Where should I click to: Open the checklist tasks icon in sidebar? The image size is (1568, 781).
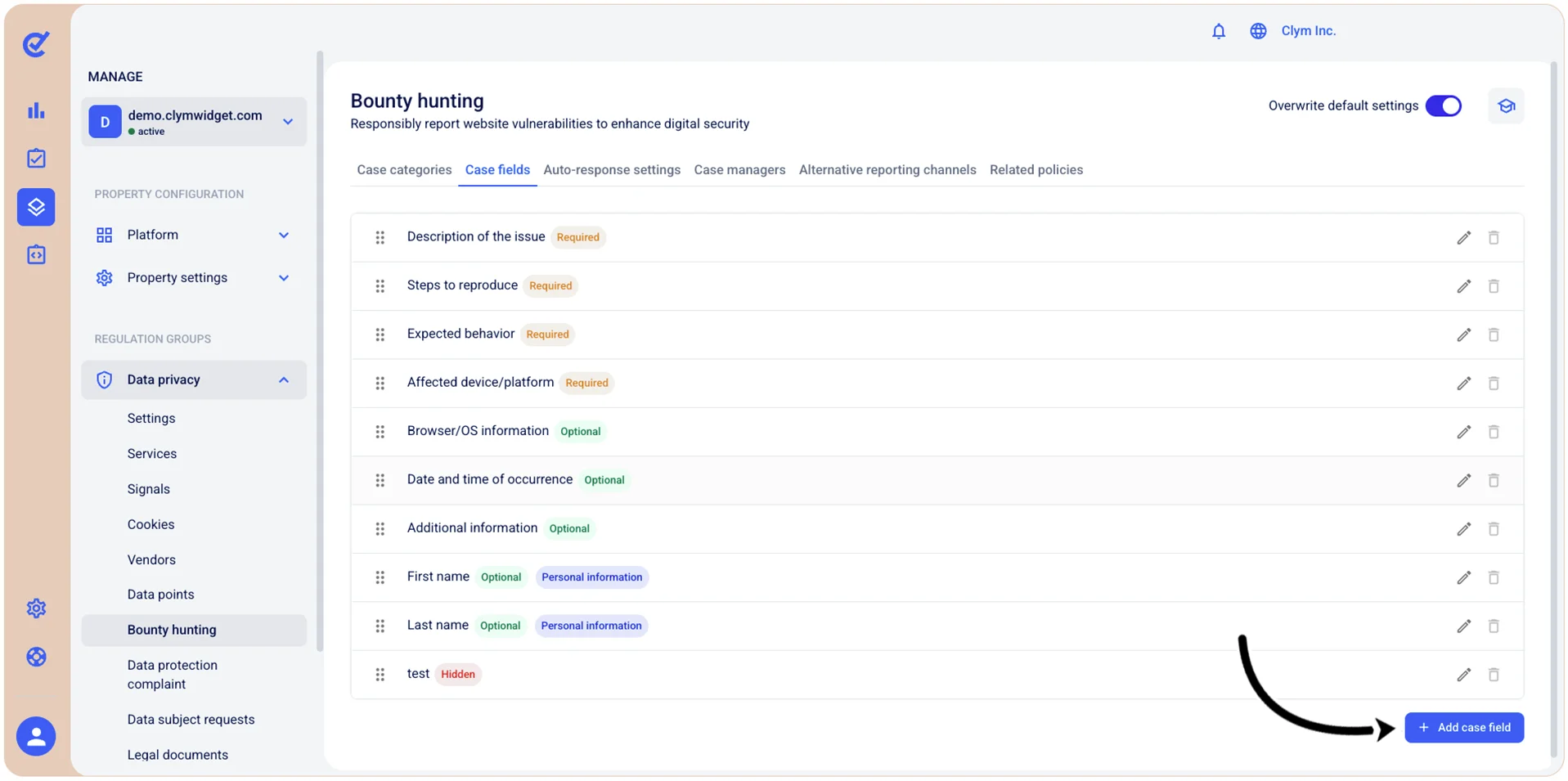[x=36, y=158]
